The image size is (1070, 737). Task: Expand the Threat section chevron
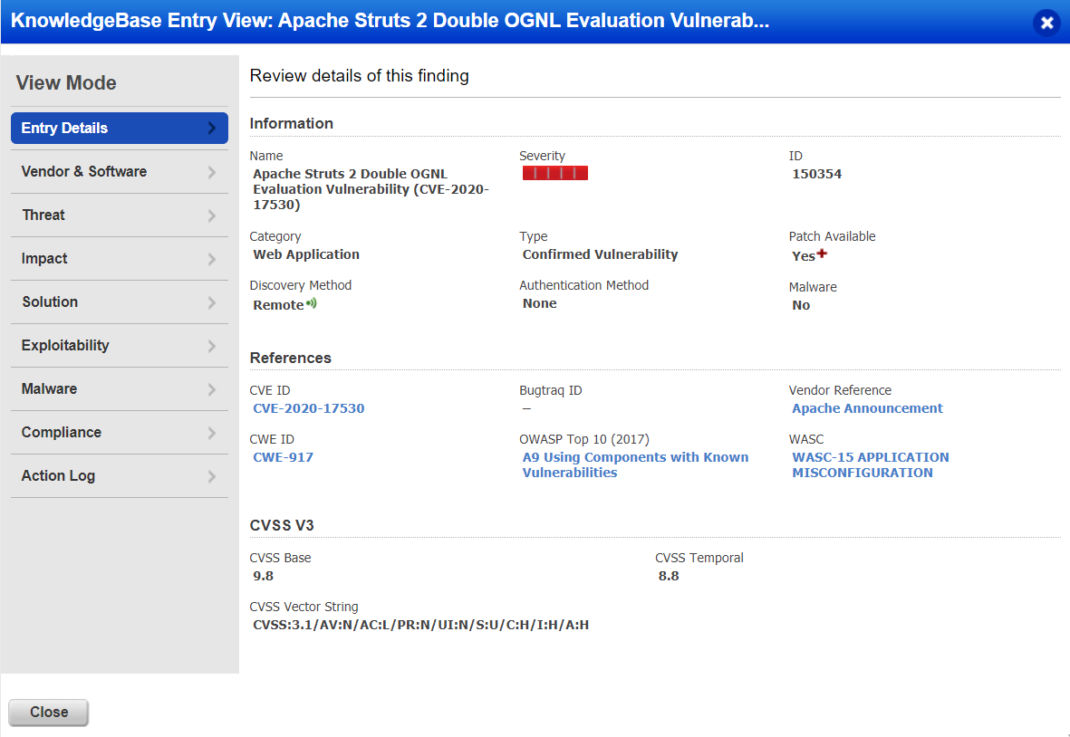[213, 214]
